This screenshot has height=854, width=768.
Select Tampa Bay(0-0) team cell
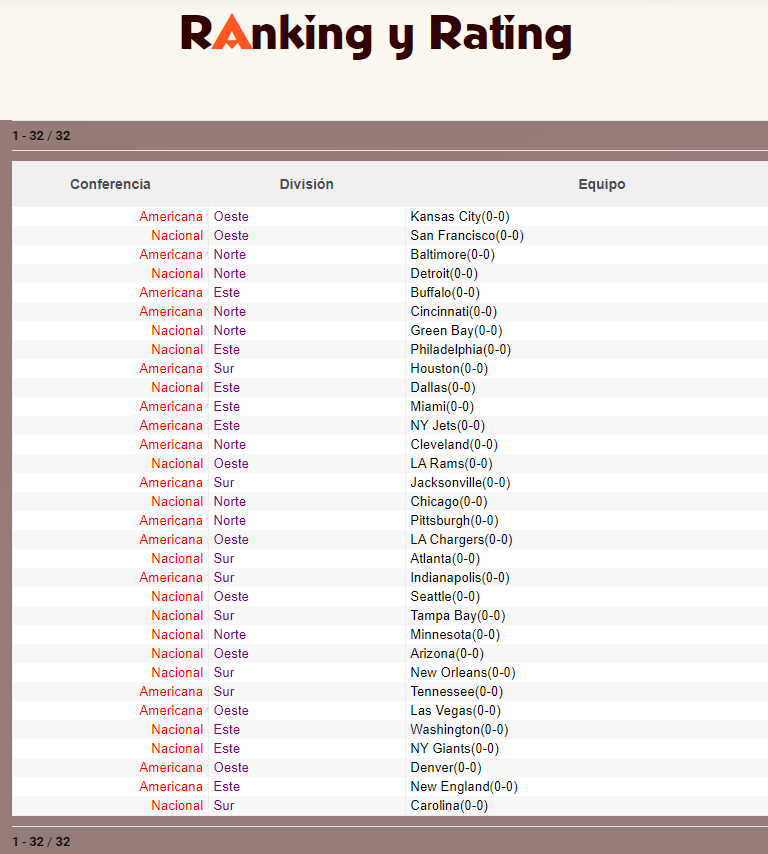pyautogui.click(x=458, y=615)
